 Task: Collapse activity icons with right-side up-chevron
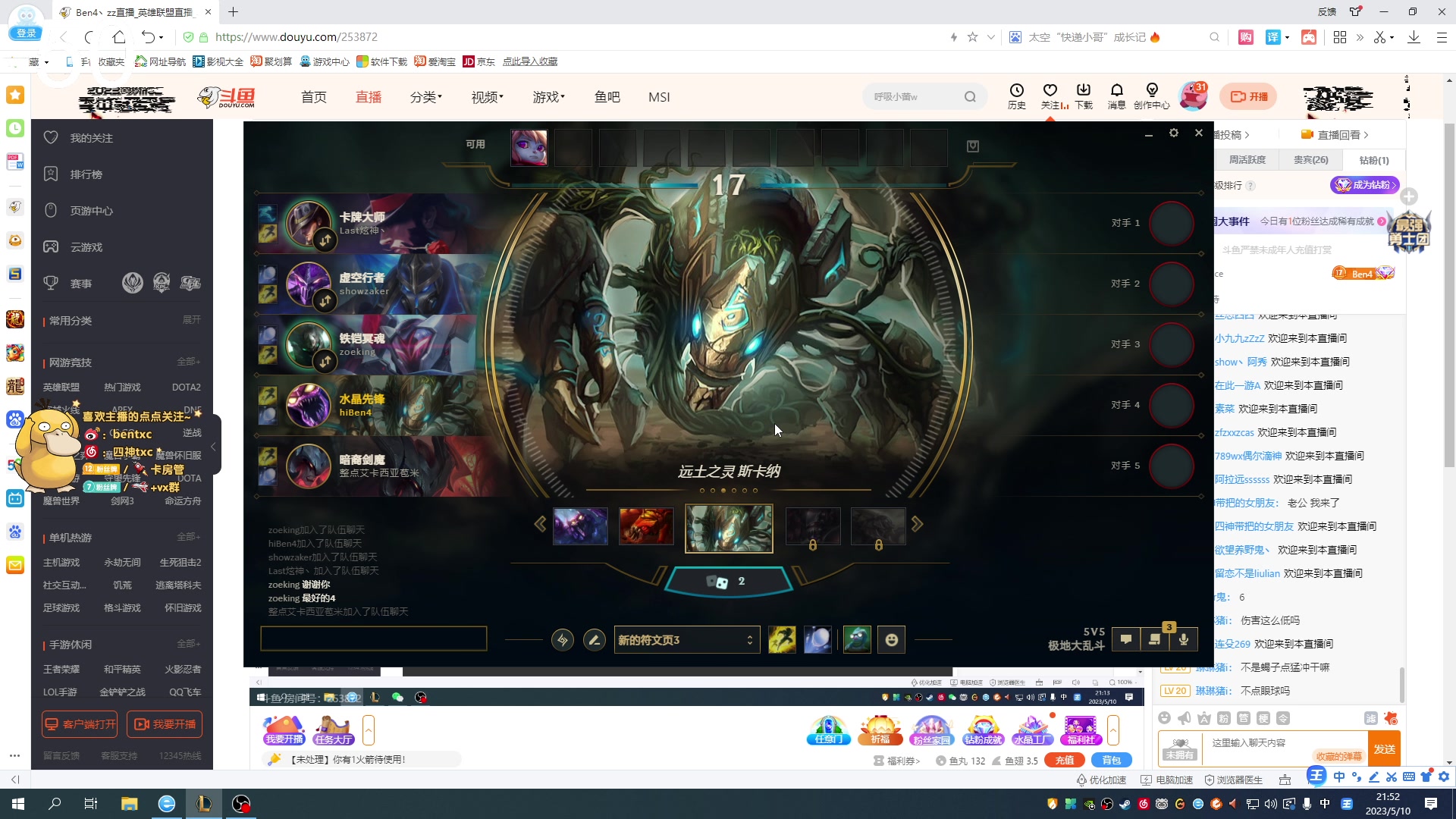(1113, 731)
